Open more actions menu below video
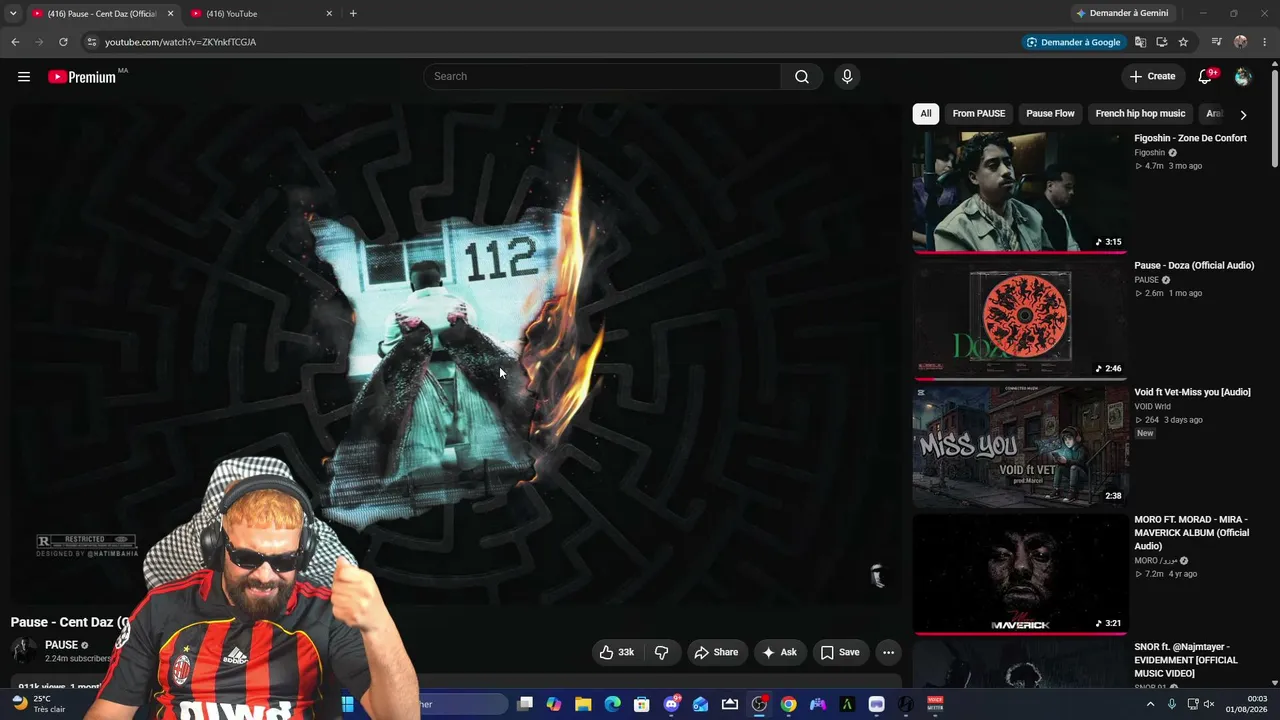 coord(888,652)
